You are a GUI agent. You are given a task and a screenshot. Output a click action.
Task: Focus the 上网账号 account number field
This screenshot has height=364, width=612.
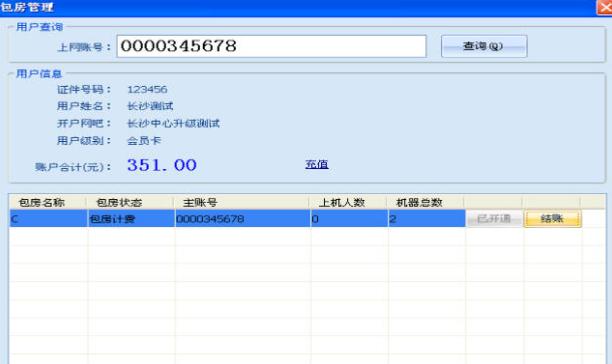click(x=271, y=46)
